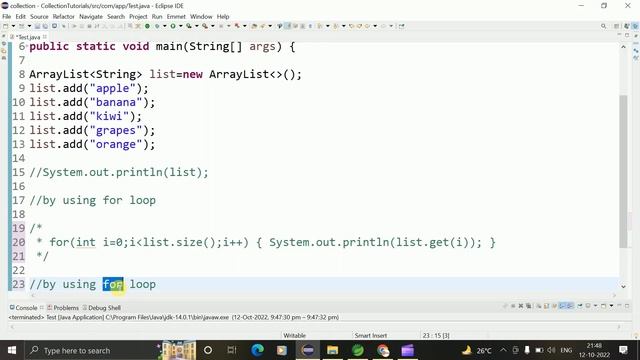The image size is (640, 360).
Task: Open the Project menu
Action: [138, 17]
